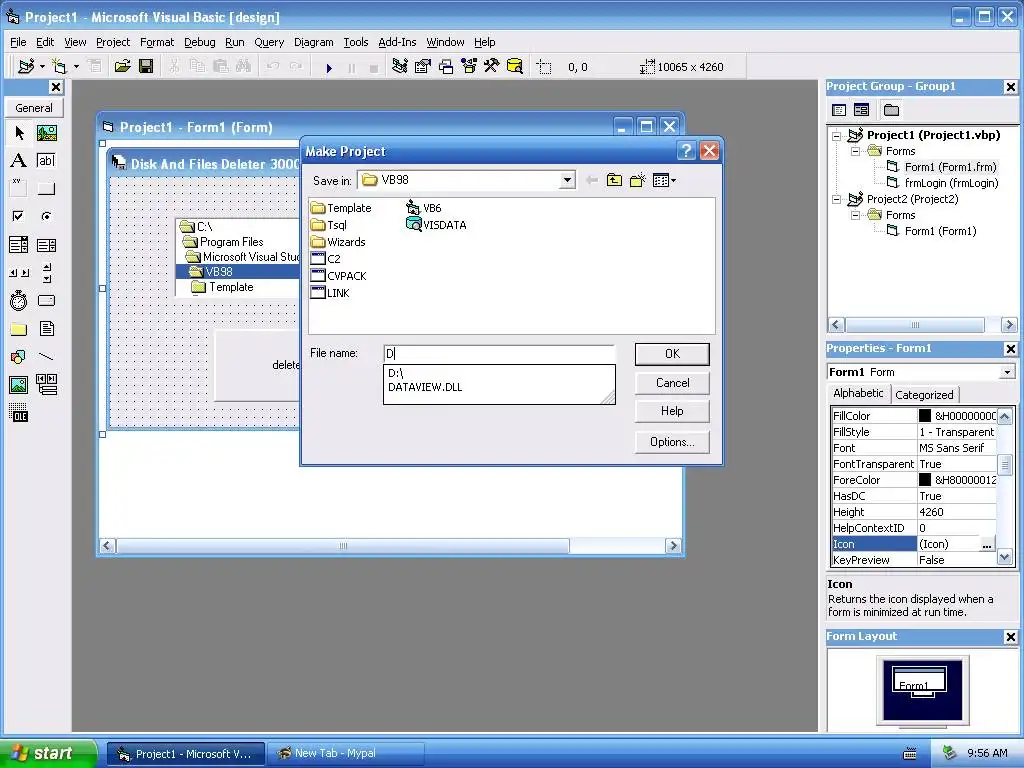The image size is (1024, 768).
Task: Open the Project menu
Action: [113, 42]
